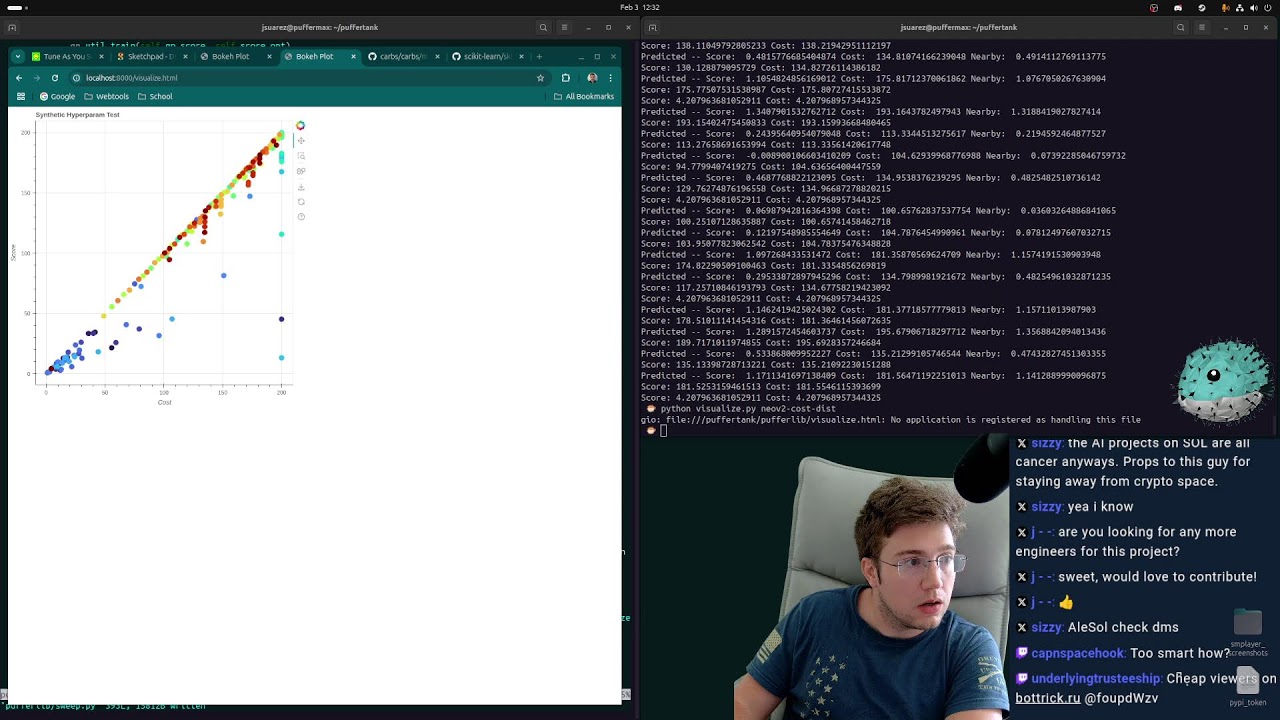This screenshot has height=720, width=1280.
Task: Bookmark this page with the star icon
Action: click(x=540, y=78)
